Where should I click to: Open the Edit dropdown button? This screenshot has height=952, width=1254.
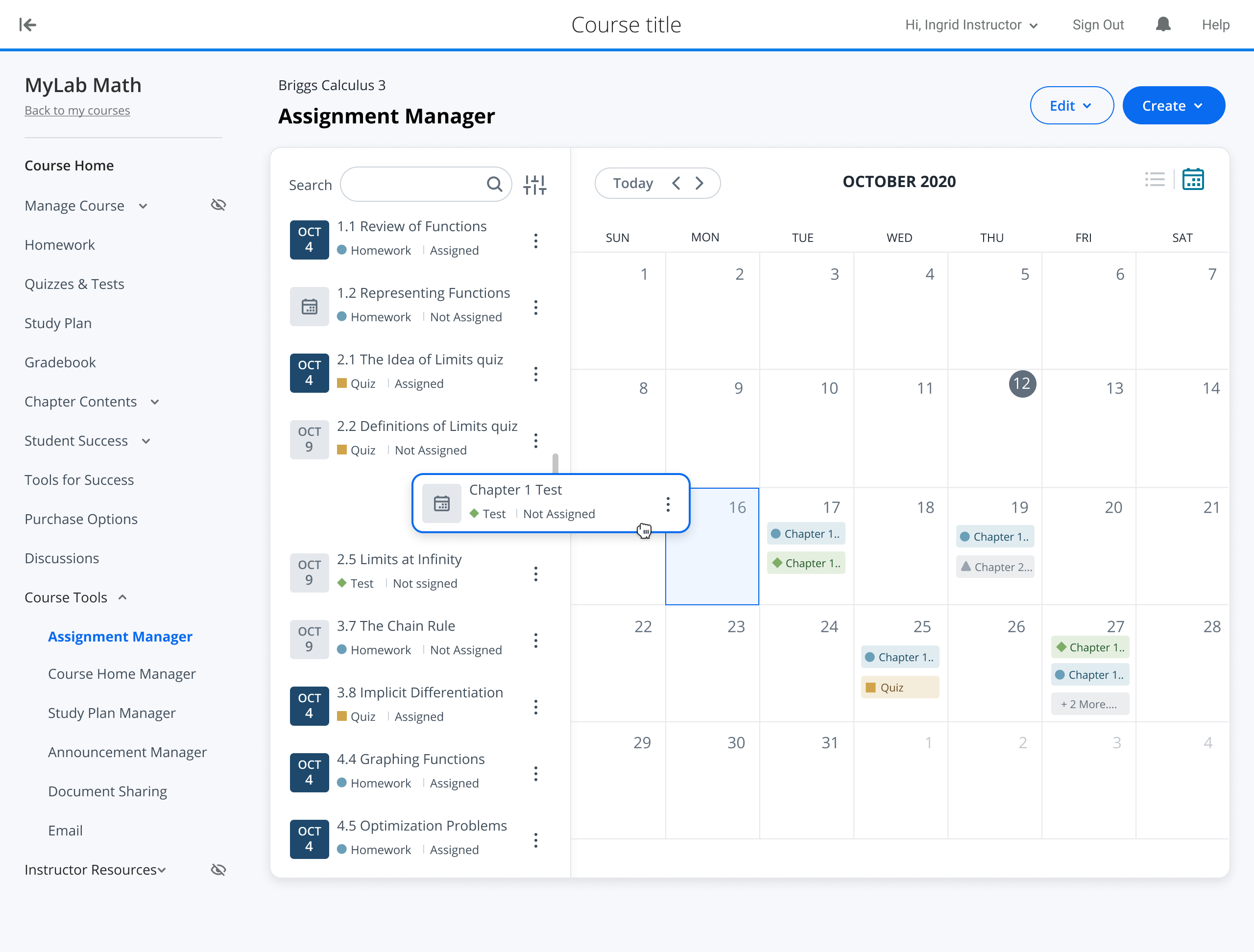(x=1071, y=106)
